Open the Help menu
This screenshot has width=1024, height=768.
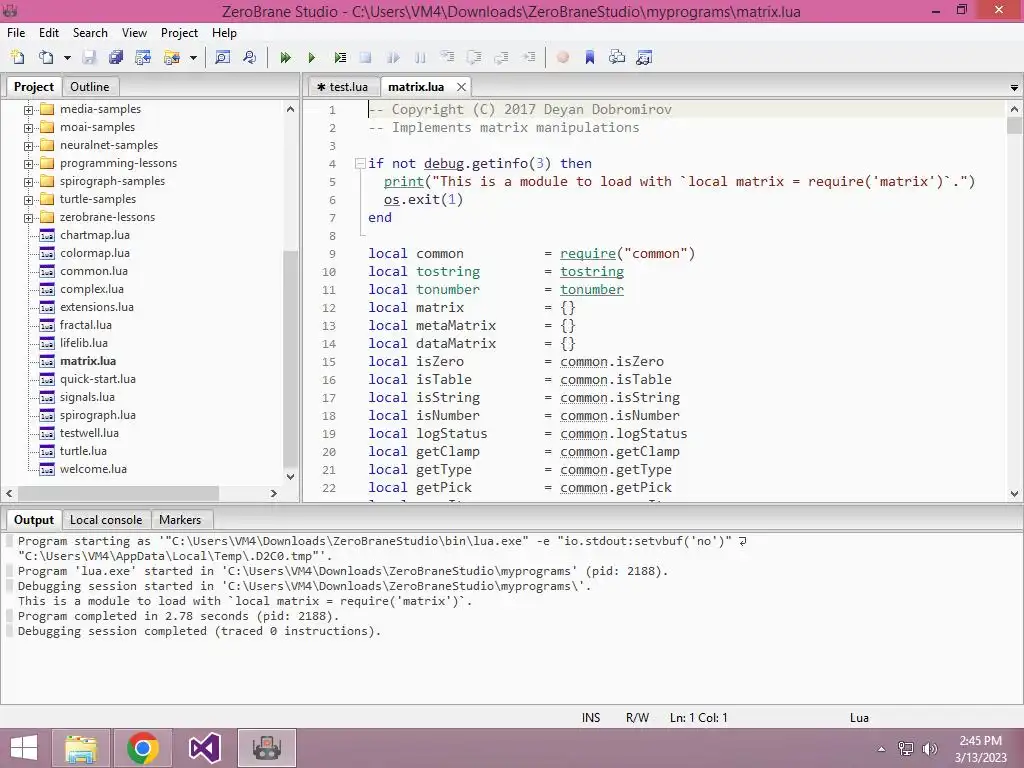click(224, 33)
